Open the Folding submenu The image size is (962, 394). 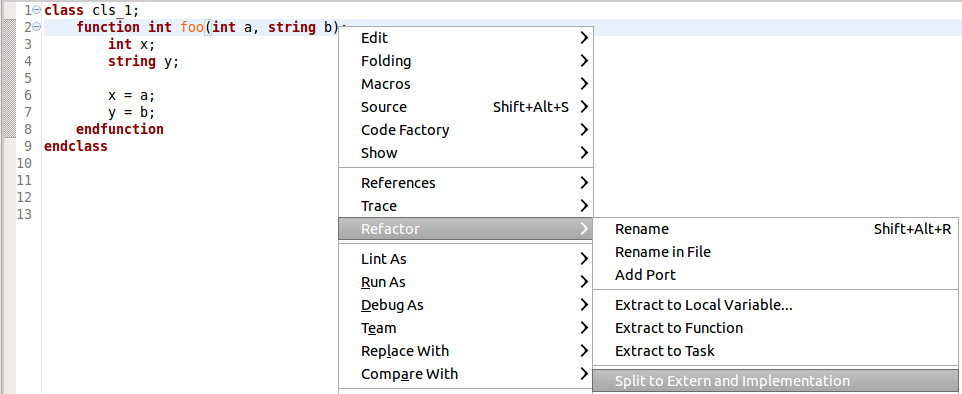(x=466, y=61)
